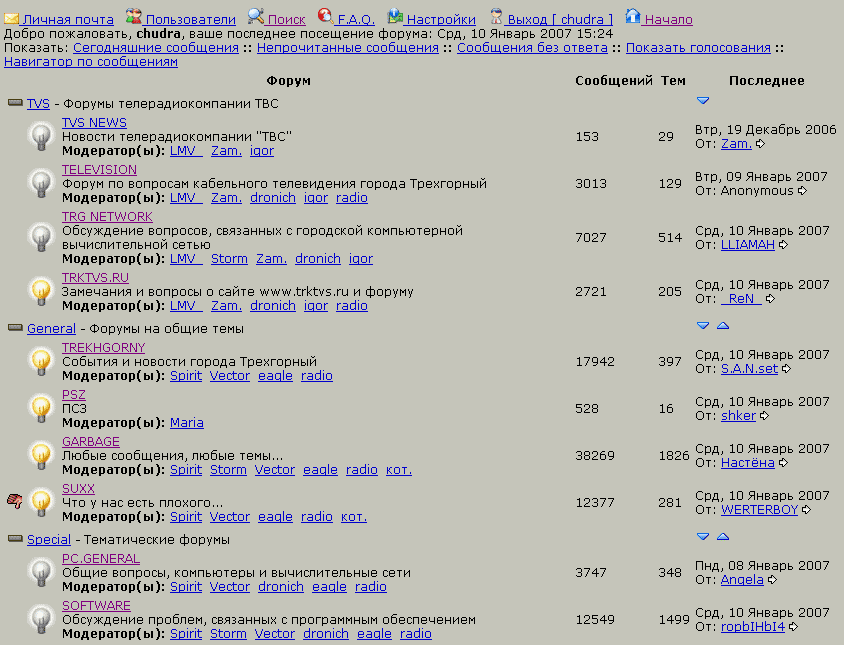
Task: Open the GARBAGE forum
Action: 90,441
